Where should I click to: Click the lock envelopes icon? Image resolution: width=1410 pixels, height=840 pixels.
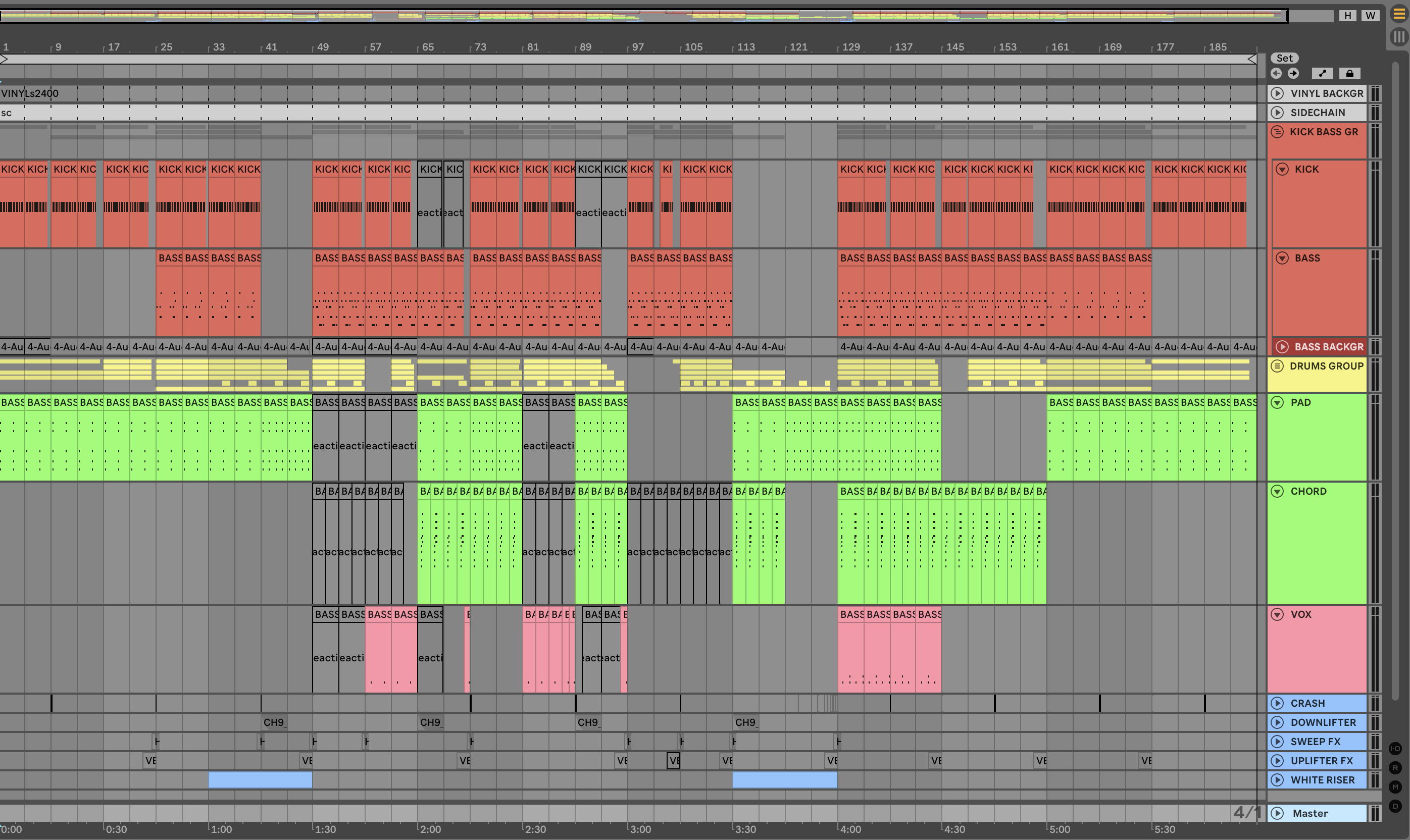(x=1349, y=73)
